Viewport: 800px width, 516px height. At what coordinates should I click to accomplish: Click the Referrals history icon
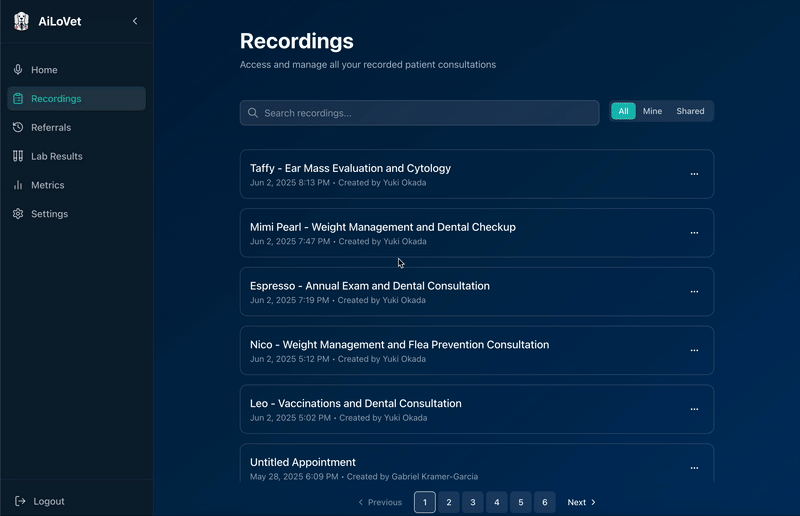tap(18, 127)
